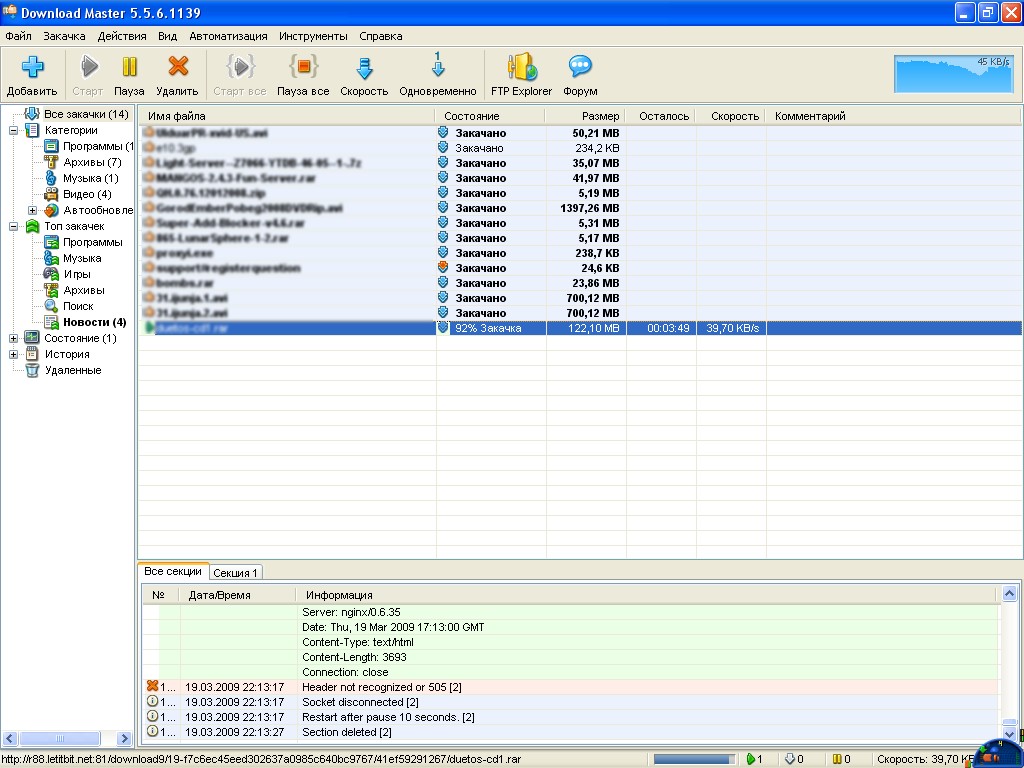
Task: Collapse the Категории tree node
Action: click(15, 130)
